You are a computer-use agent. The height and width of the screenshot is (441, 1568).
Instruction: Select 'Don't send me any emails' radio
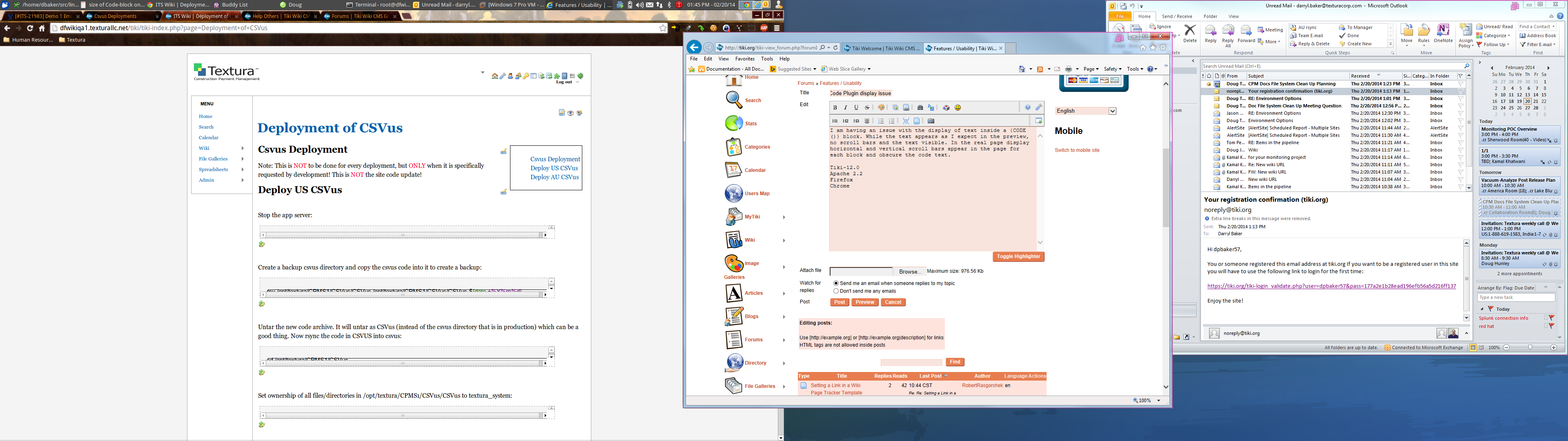click(836, 291)
